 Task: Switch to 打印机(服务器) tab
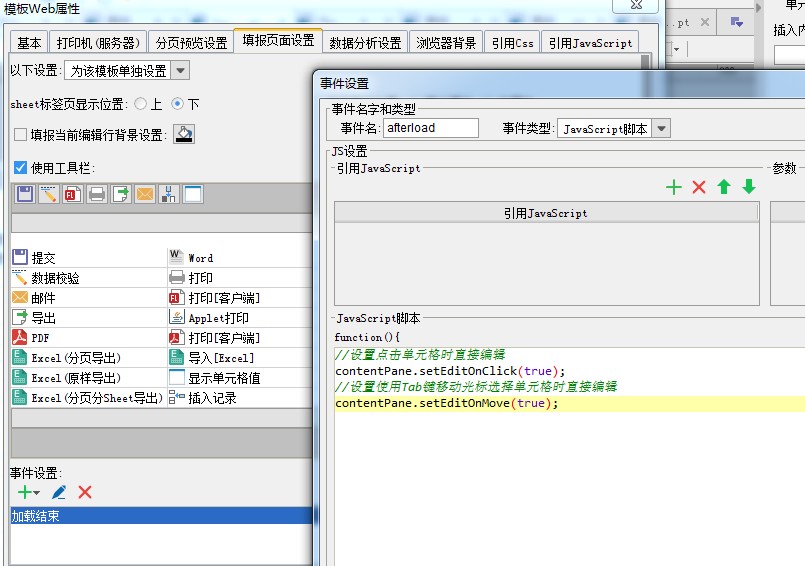(x=98, y=43)
